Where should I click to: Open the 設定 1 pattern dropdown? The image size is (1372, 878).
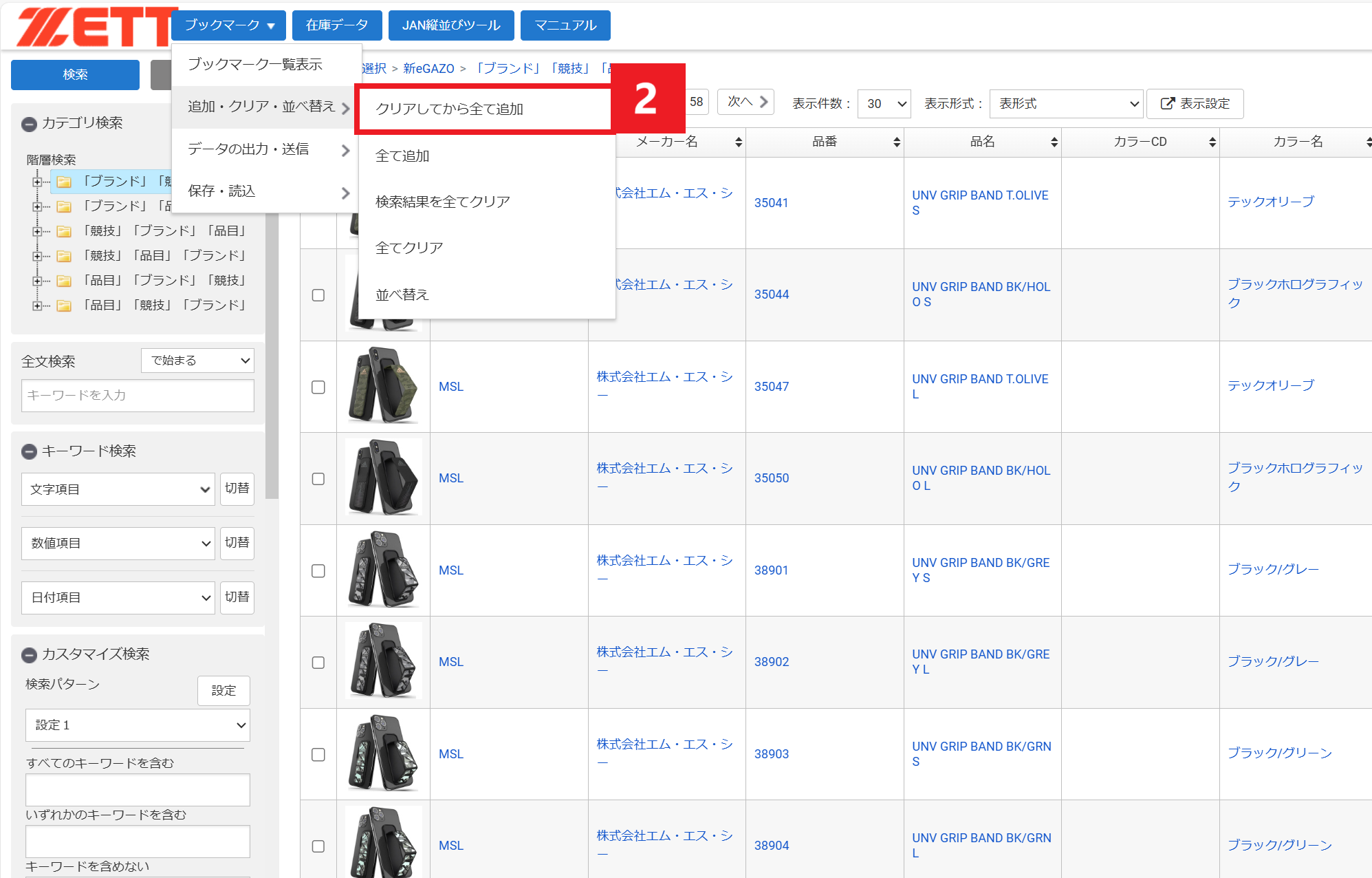[138, 725]
